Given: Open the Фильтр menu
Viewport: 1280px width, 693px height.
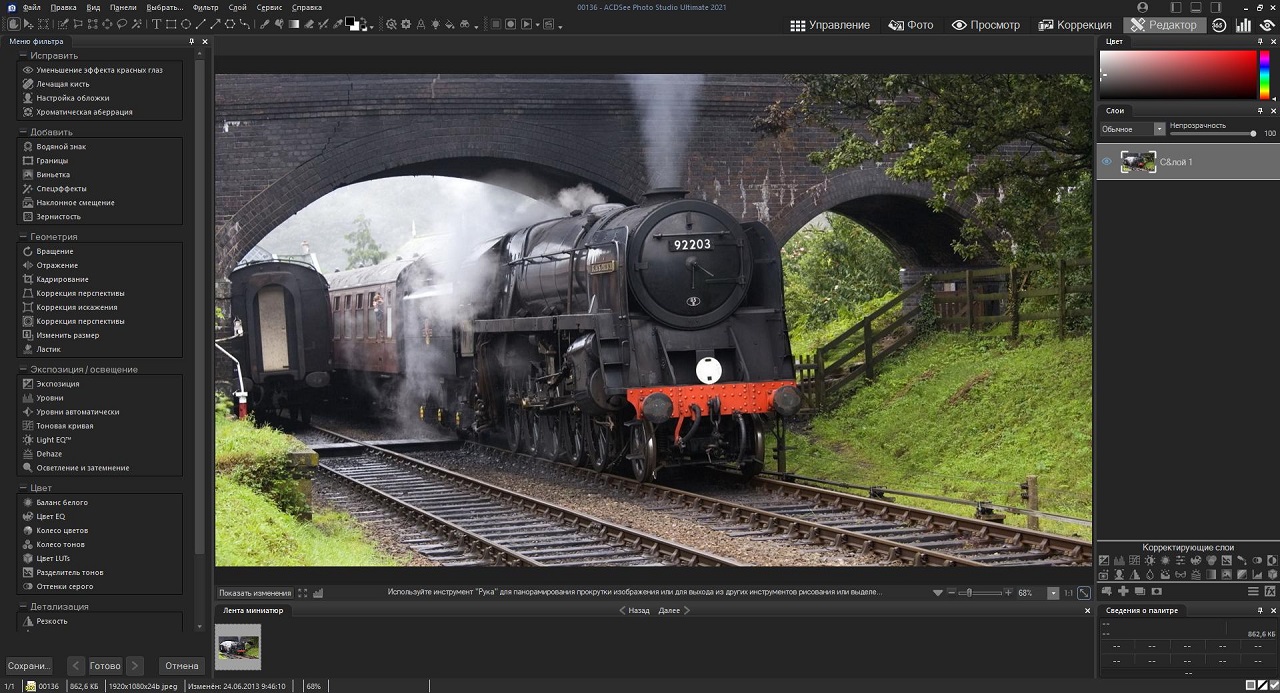Looking at the screenshot, I should 205,7.
